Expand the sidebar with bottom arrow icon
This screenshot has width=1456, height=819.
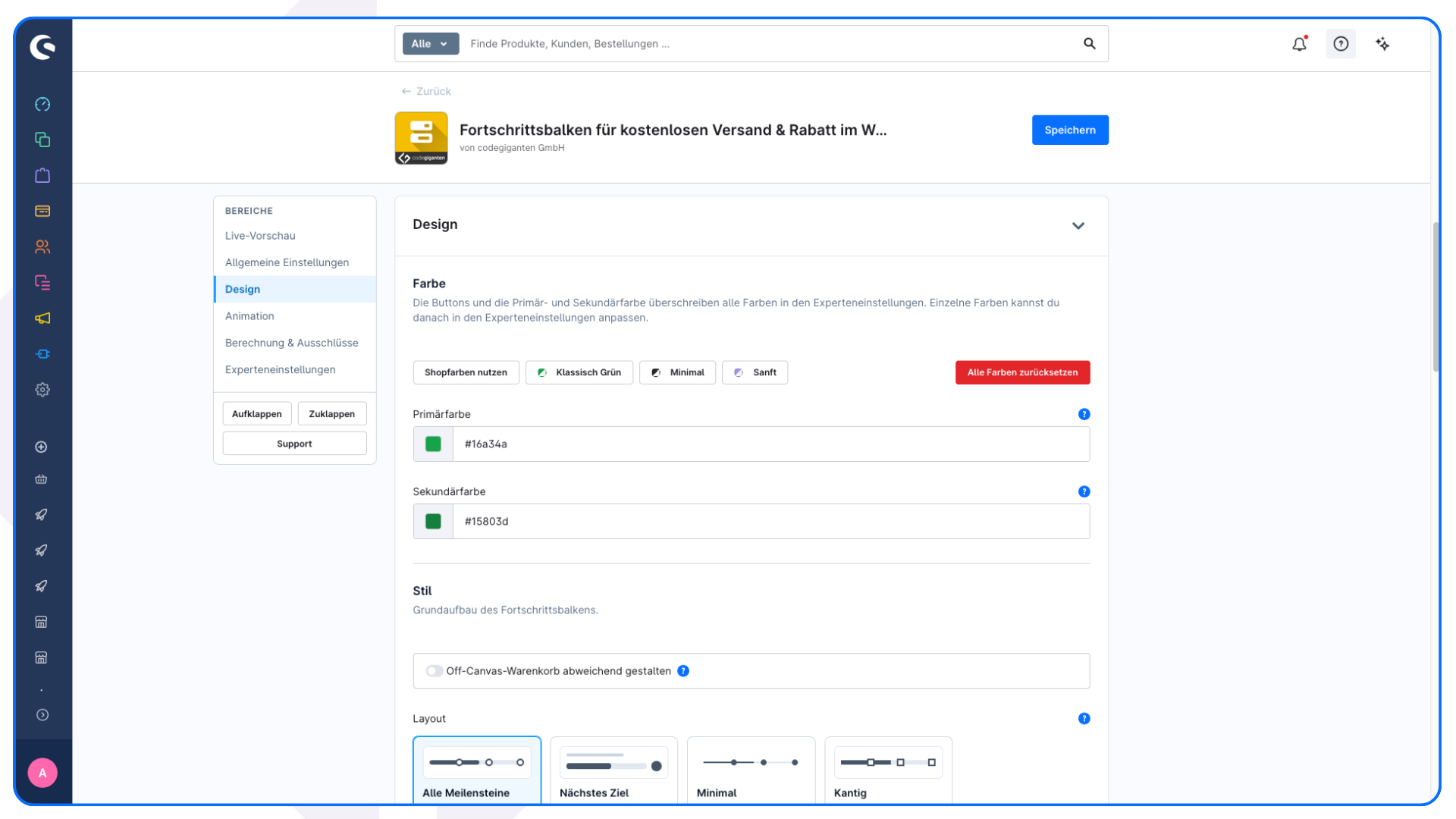[42, 715]
